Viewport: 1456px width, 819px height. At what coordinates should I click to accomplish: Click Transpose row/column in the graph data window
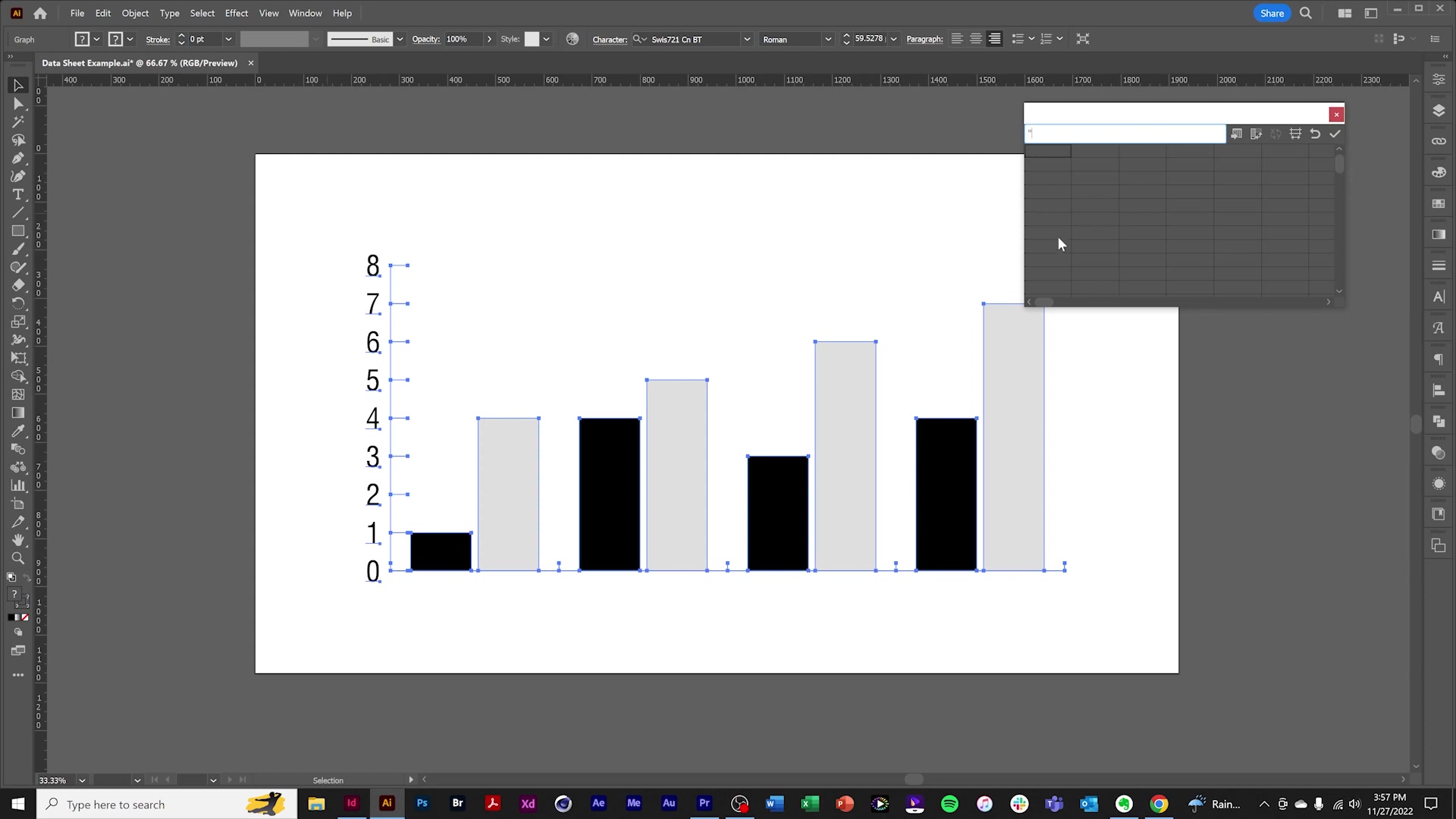[1257, 133]
